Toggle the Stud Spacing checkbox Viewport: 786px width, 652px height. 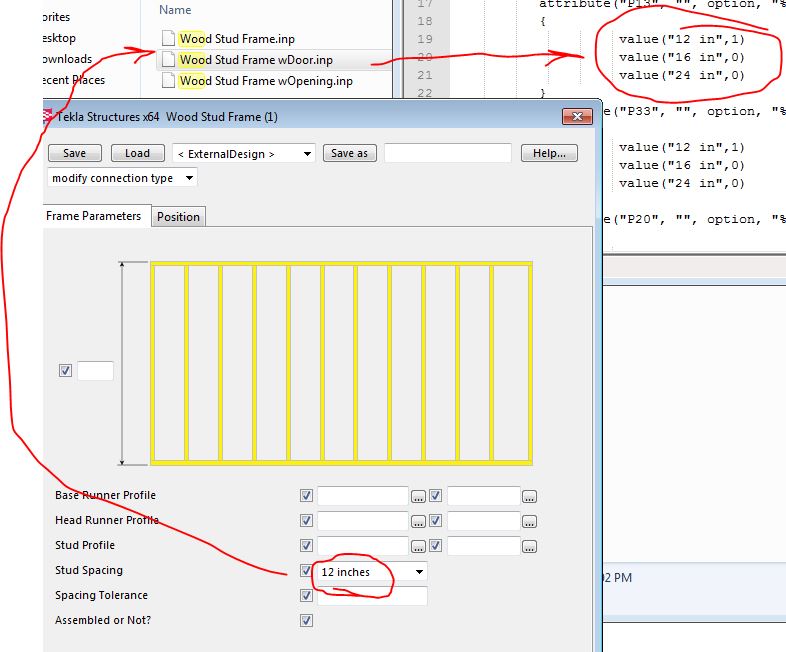pyautogui.click(x=307, y=571)
